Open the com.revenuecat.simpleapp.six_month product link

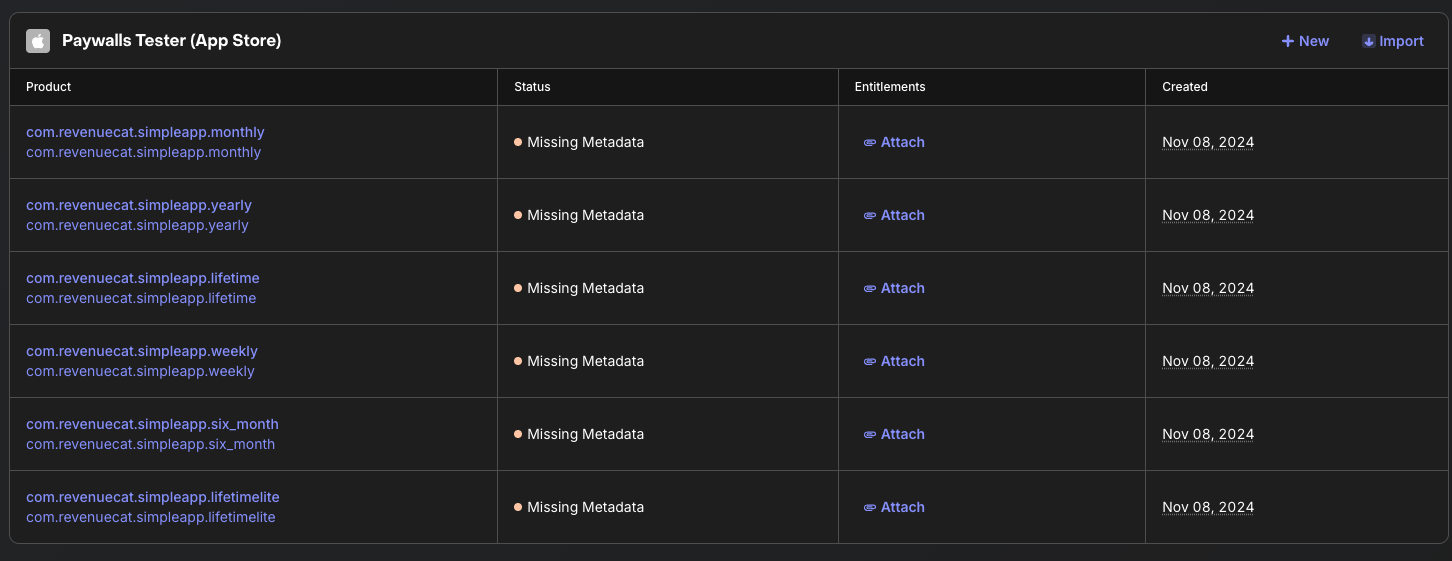tap(152, 424)
